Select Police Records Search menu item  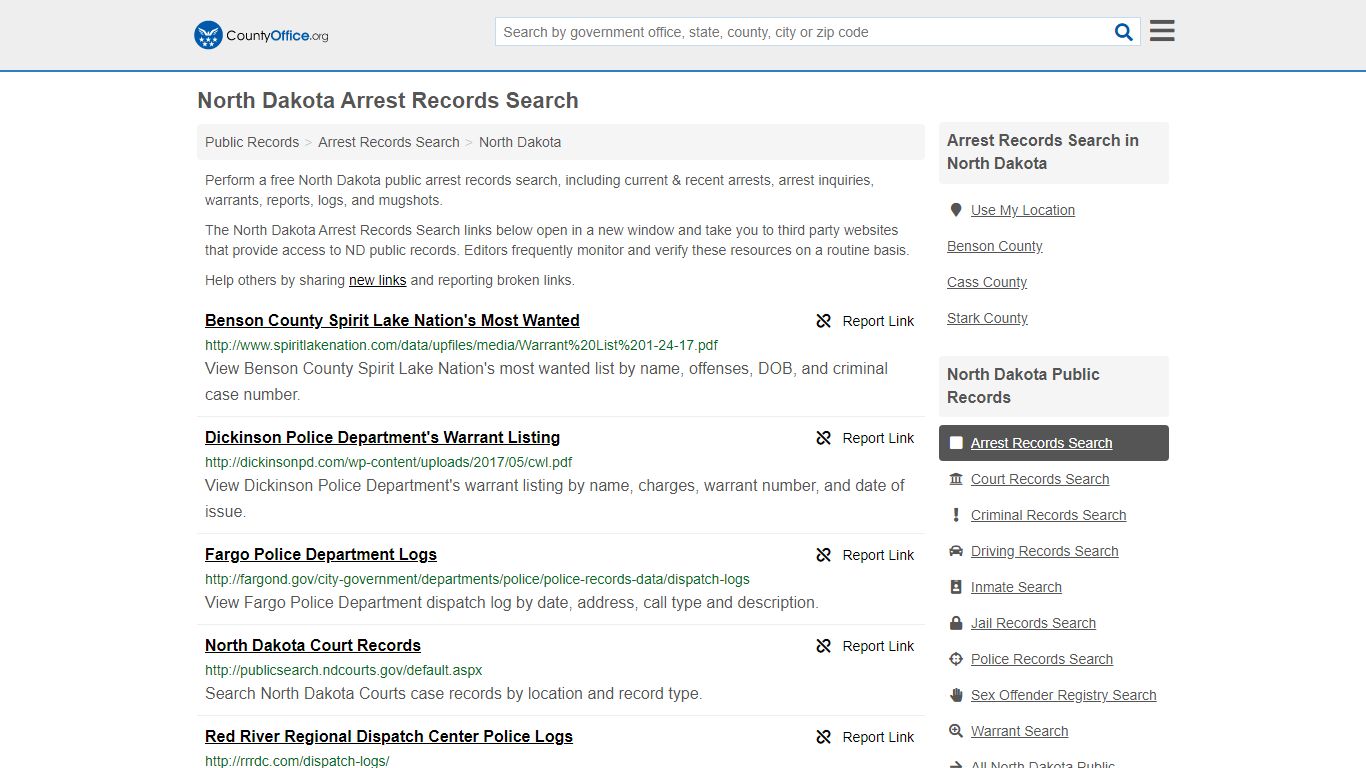click(x=1042, y=659)
